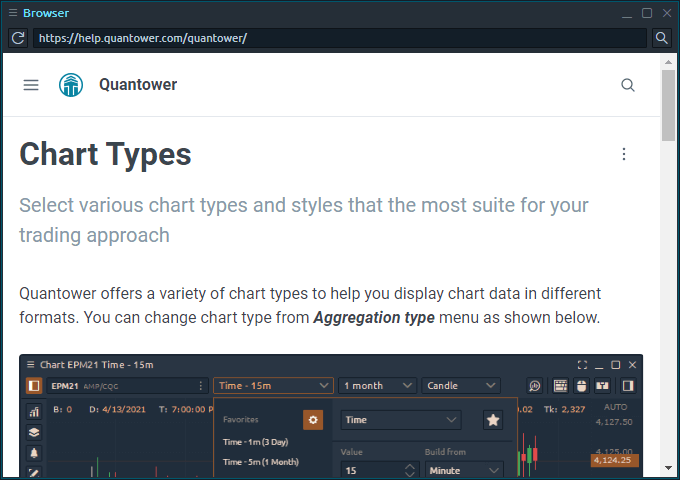Toggle the right side panel icon
Screen dimensions: 680x480
click(x=628, y=385)
